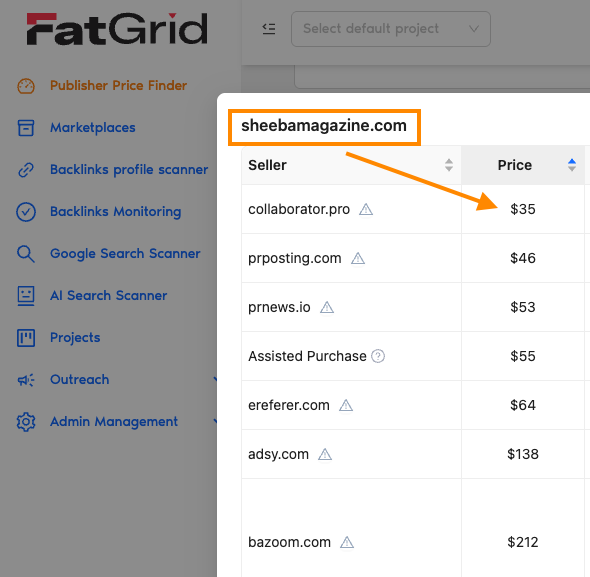
Task: Select the ereferer.com seller name
Action: click(289, 405)
